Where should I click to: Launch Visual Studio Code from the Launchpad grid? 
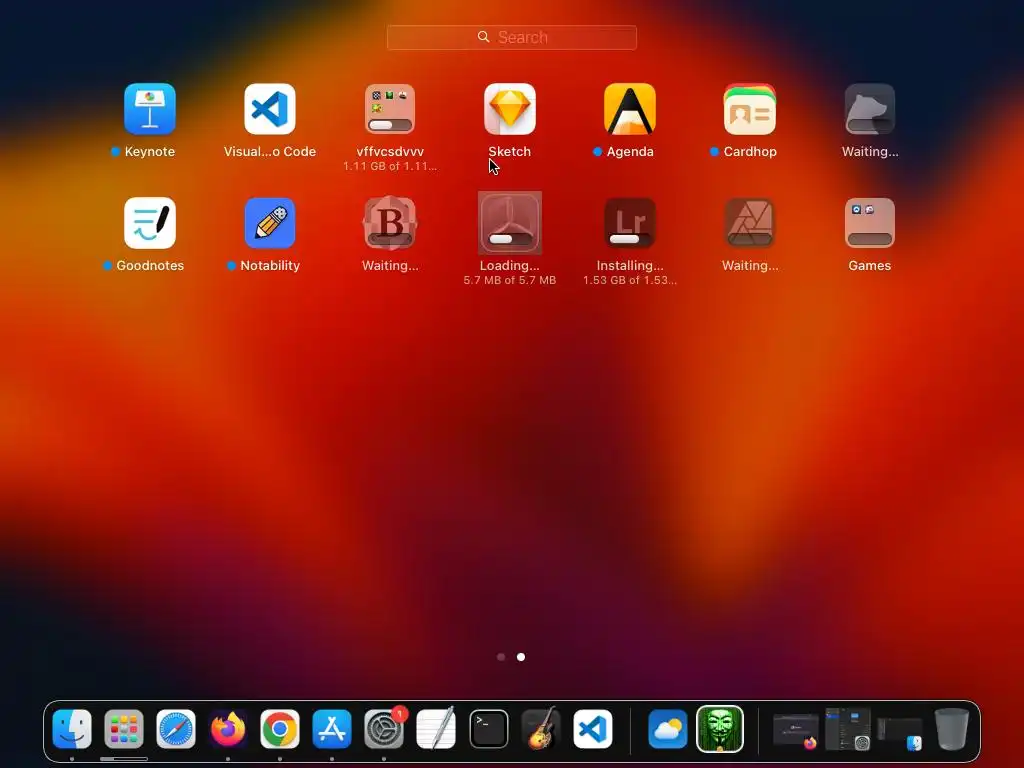270,109
